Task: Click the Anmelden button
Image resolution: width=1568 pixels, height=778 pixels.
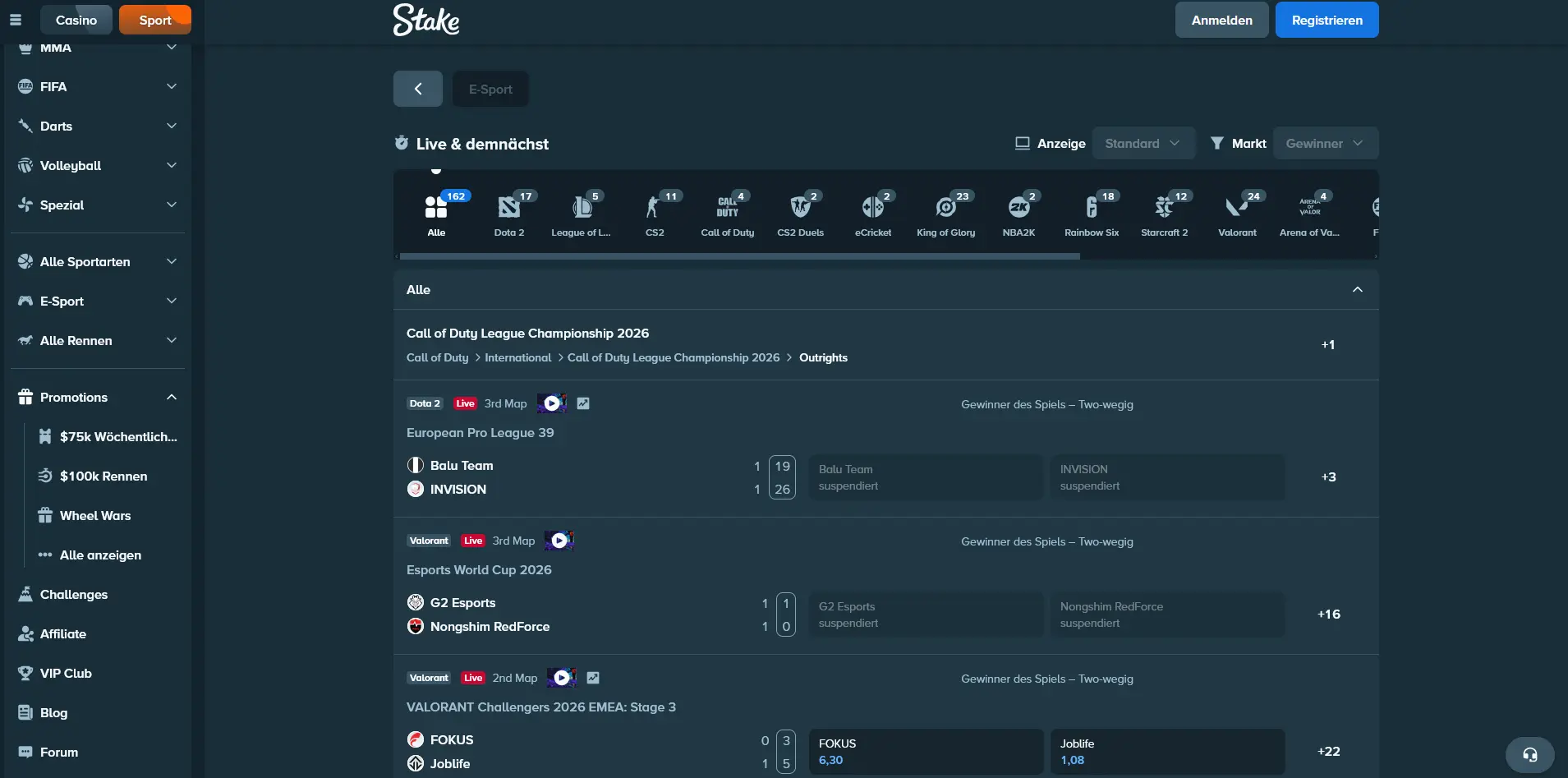Action: tap(1221, 20)
